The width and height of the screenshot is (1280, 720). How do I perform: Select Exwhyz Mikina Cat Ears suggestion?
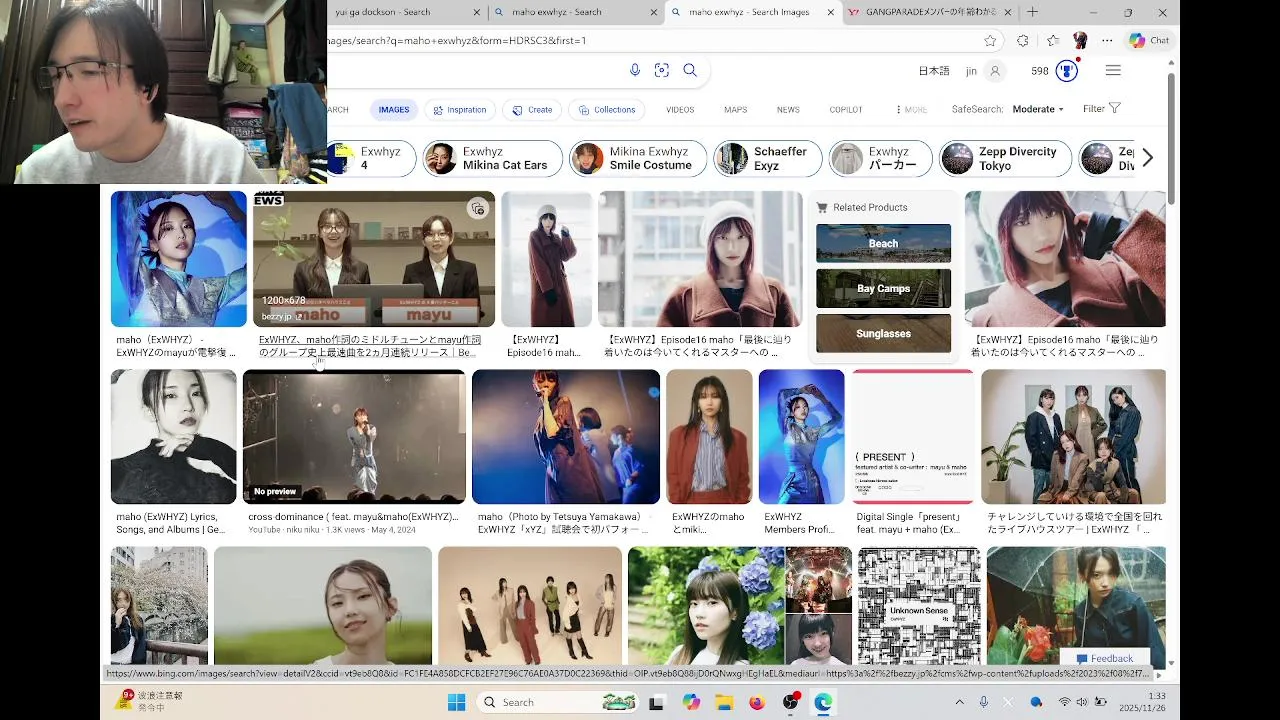pos(490,158)
